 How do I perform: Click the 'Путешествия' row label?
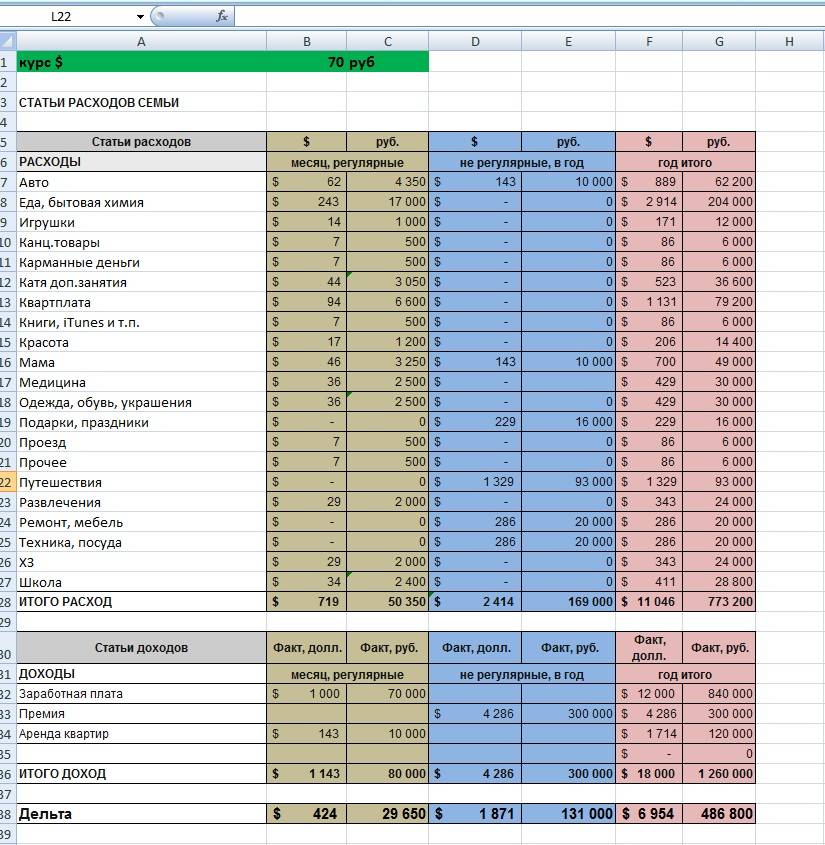tap(141, 482)
